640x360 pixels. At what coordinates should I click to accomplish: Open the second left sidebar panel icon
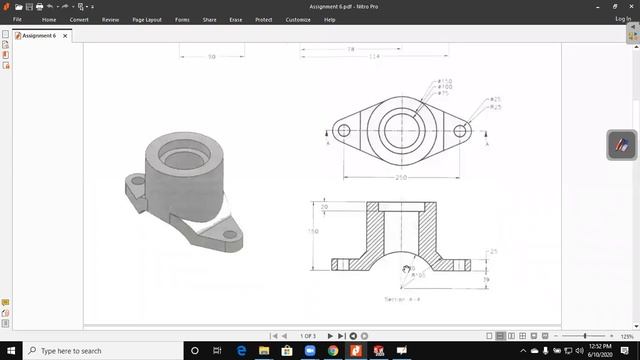point(5,44)
